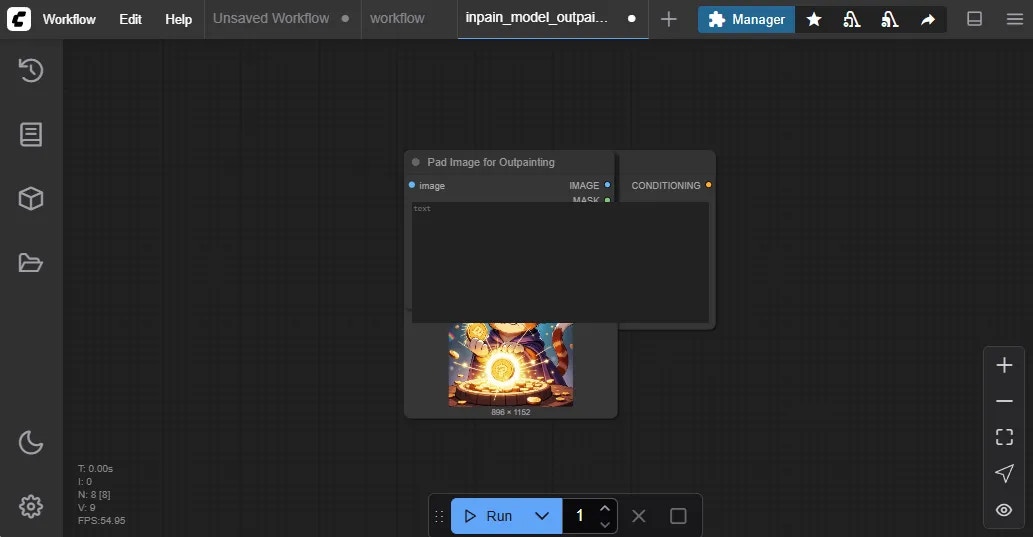
Task: Open the node library sidebar
Action: coord(31,134)
